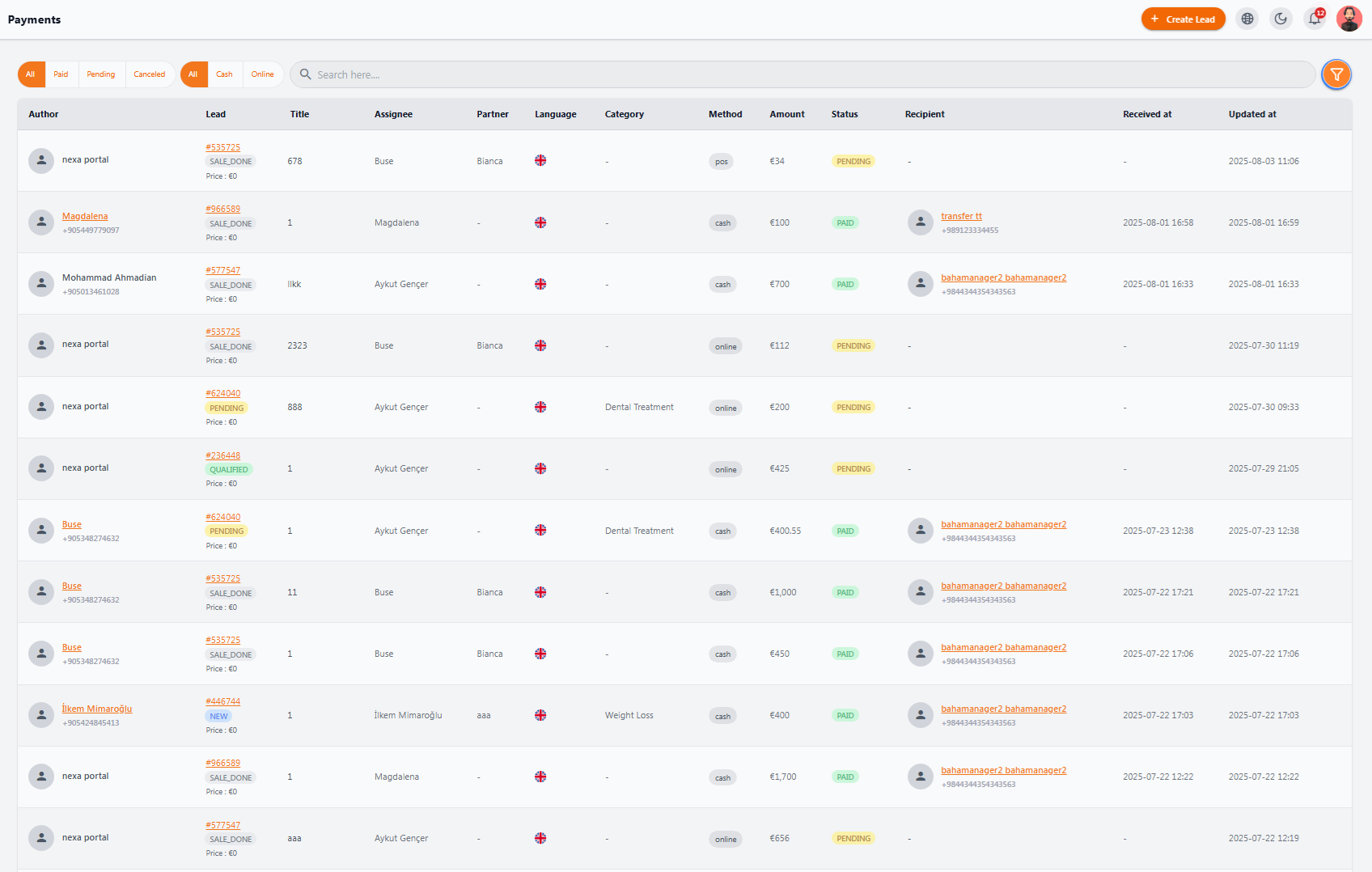
Task: Filter payments by Paid status
Action: [x=61, y=74]
